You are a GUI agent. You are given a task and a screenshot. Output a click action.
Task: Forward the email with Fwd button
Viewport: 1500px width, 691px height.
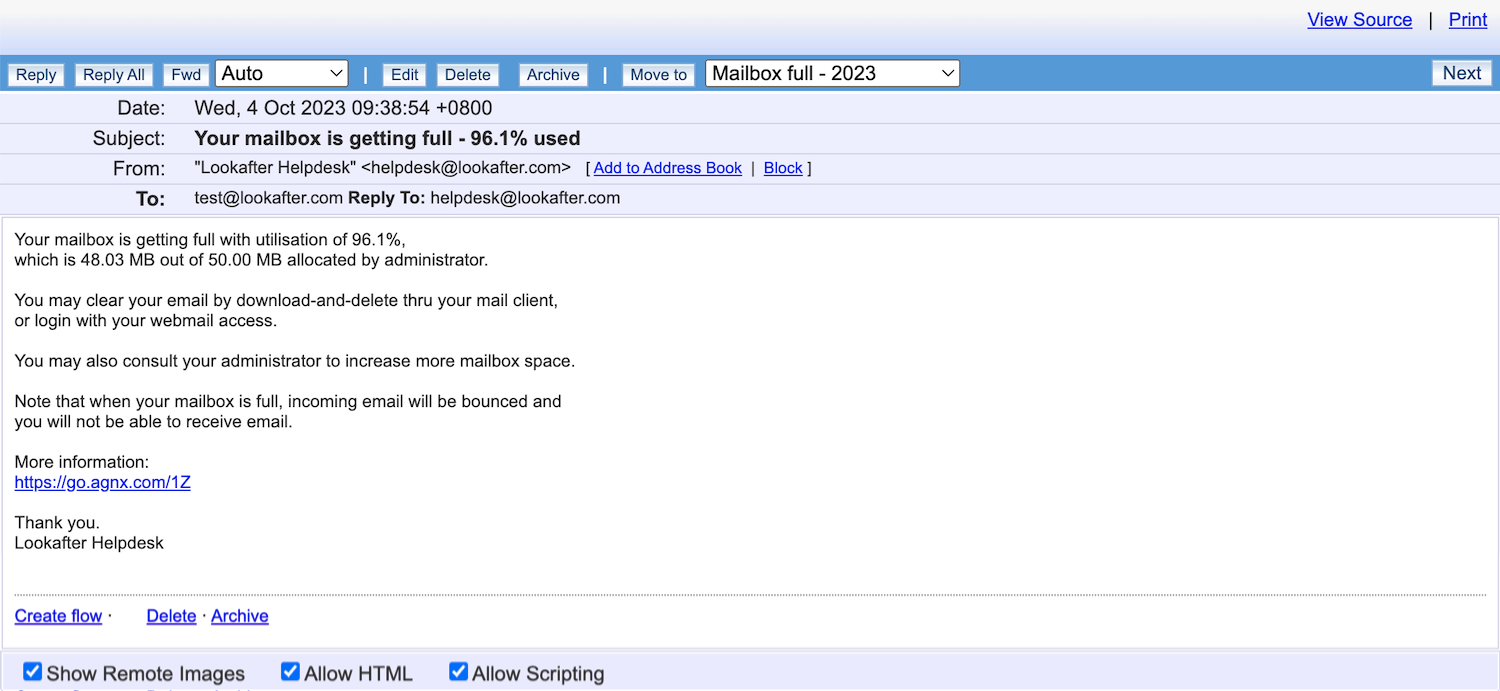tap(186, 75)
